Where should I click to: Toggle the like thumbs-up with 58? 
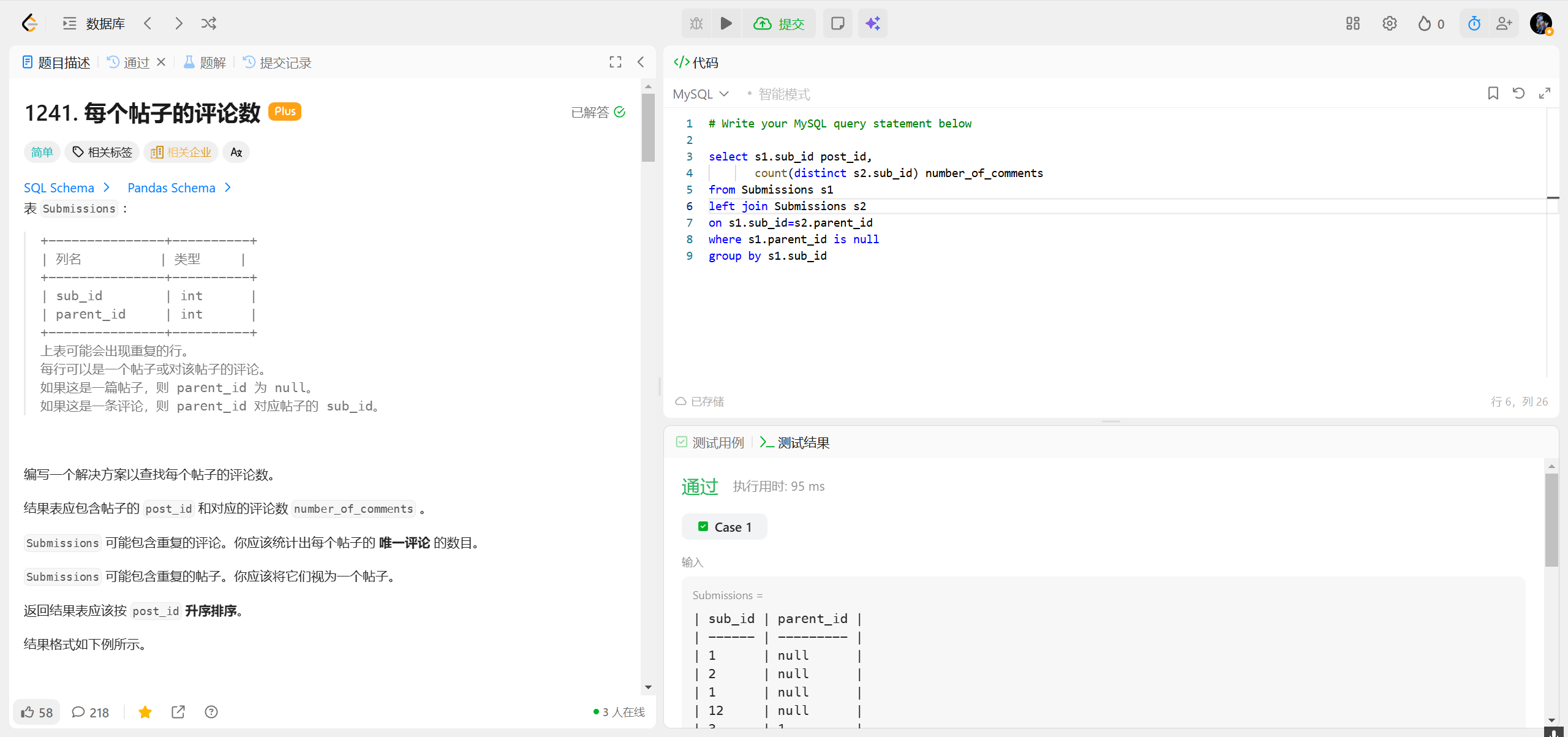coord(37,712)
